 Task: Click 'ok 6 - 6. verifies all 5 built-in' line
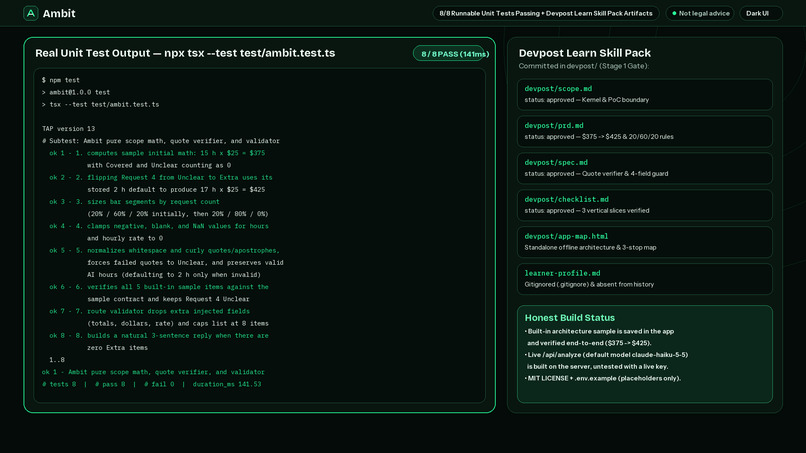(159, 287)
